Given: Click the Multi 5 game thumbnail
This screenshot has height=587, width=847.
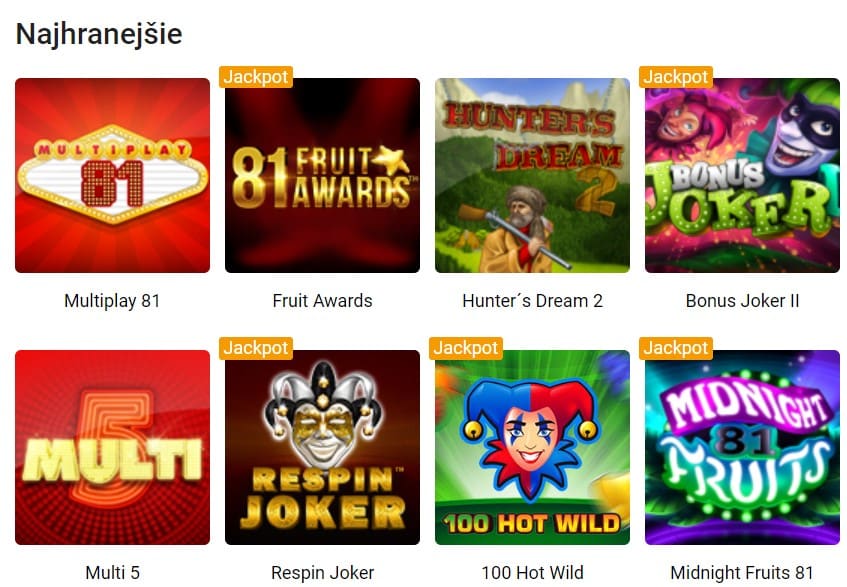Looking at the screenshot, I should pos(112,447).
